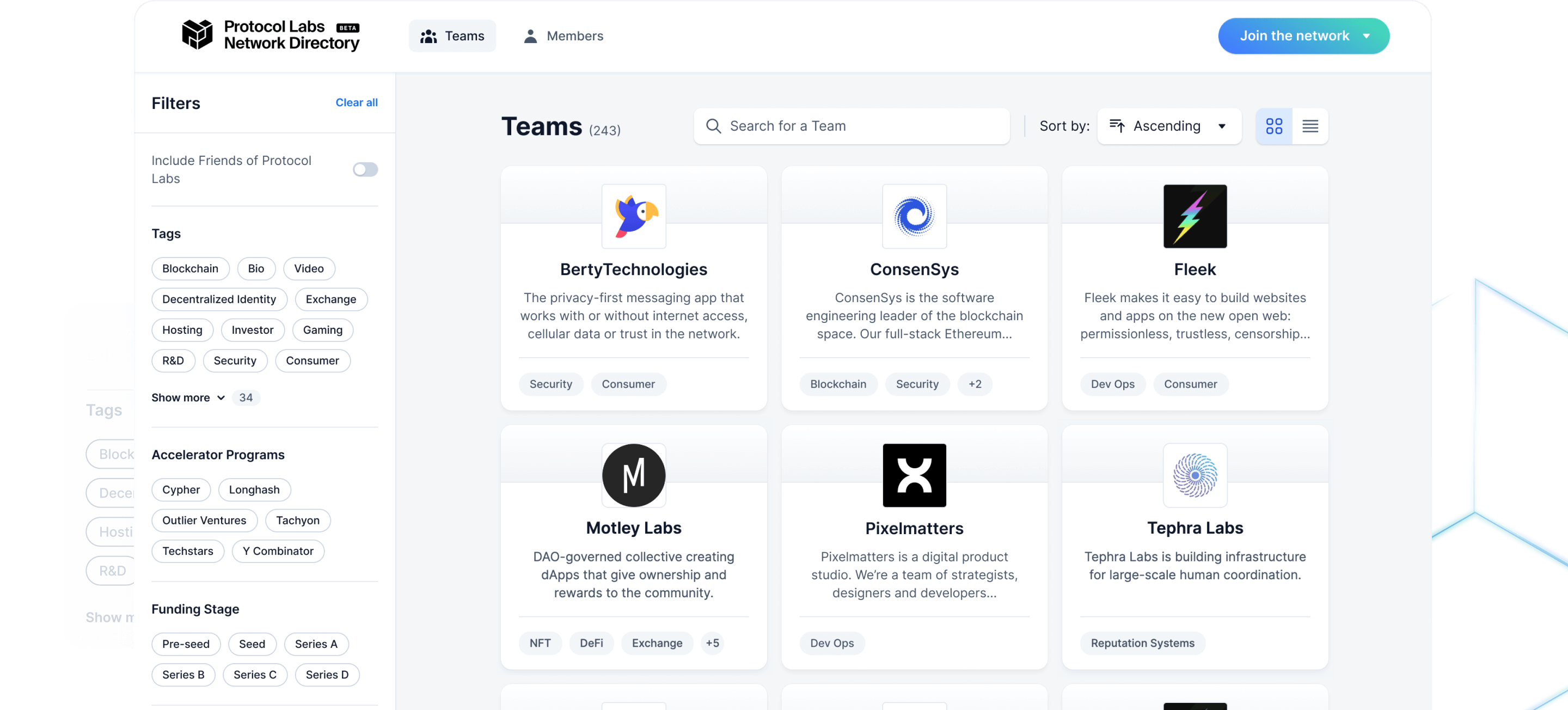Switch to list view layout

click(x=1310, y=126)
